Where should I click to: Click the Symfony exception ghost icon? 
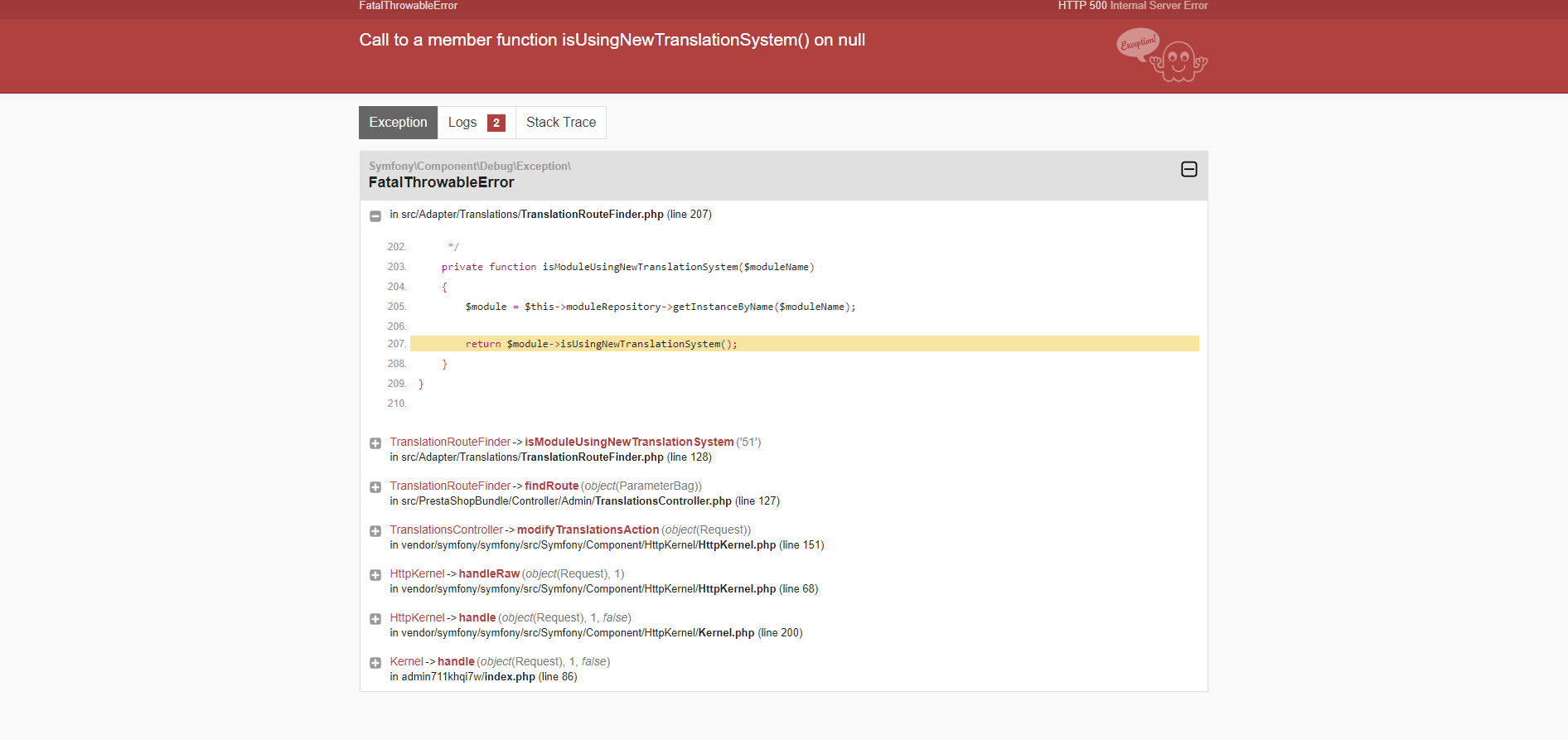tap(1162, 56)
